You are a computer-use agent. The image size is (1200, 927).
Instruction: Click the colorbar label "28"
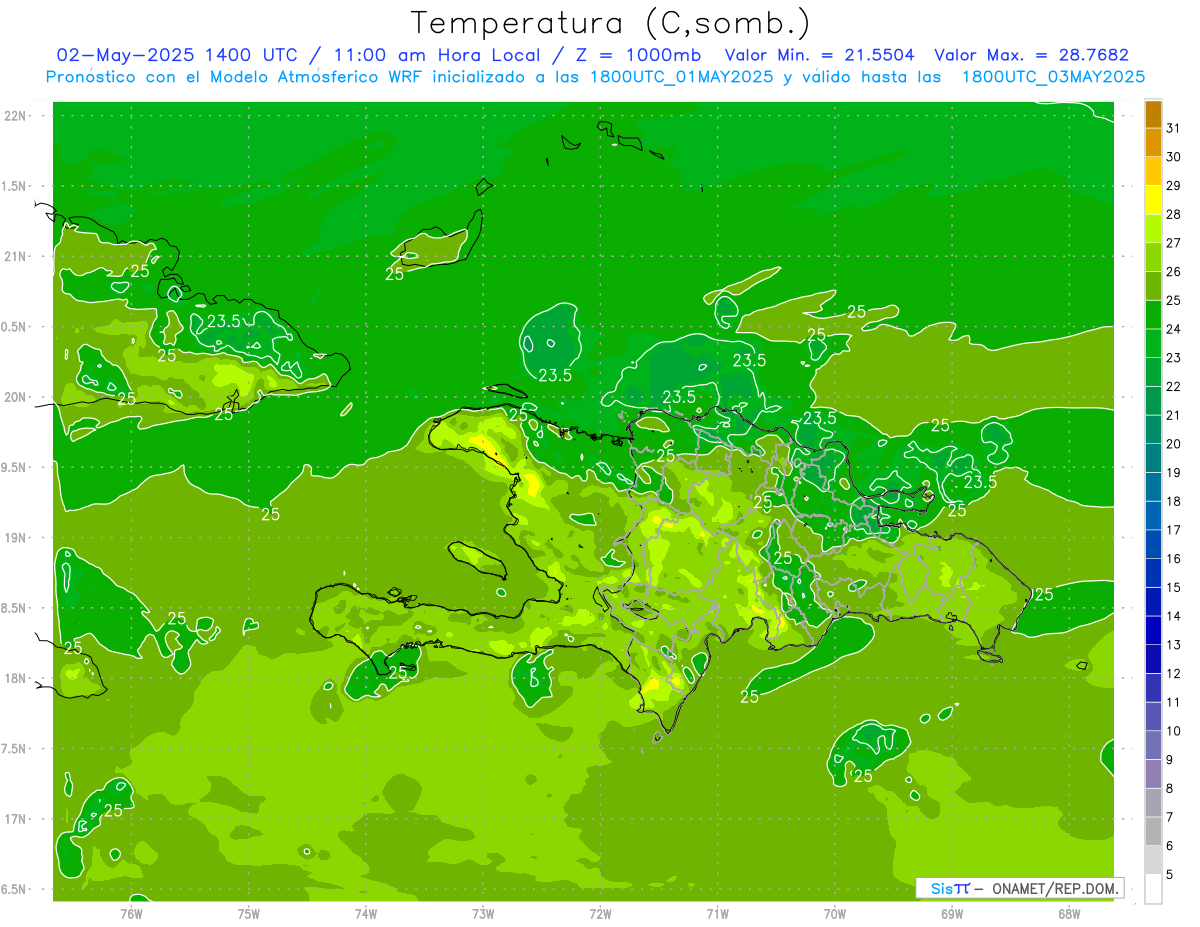click(x=1173, y=214)
